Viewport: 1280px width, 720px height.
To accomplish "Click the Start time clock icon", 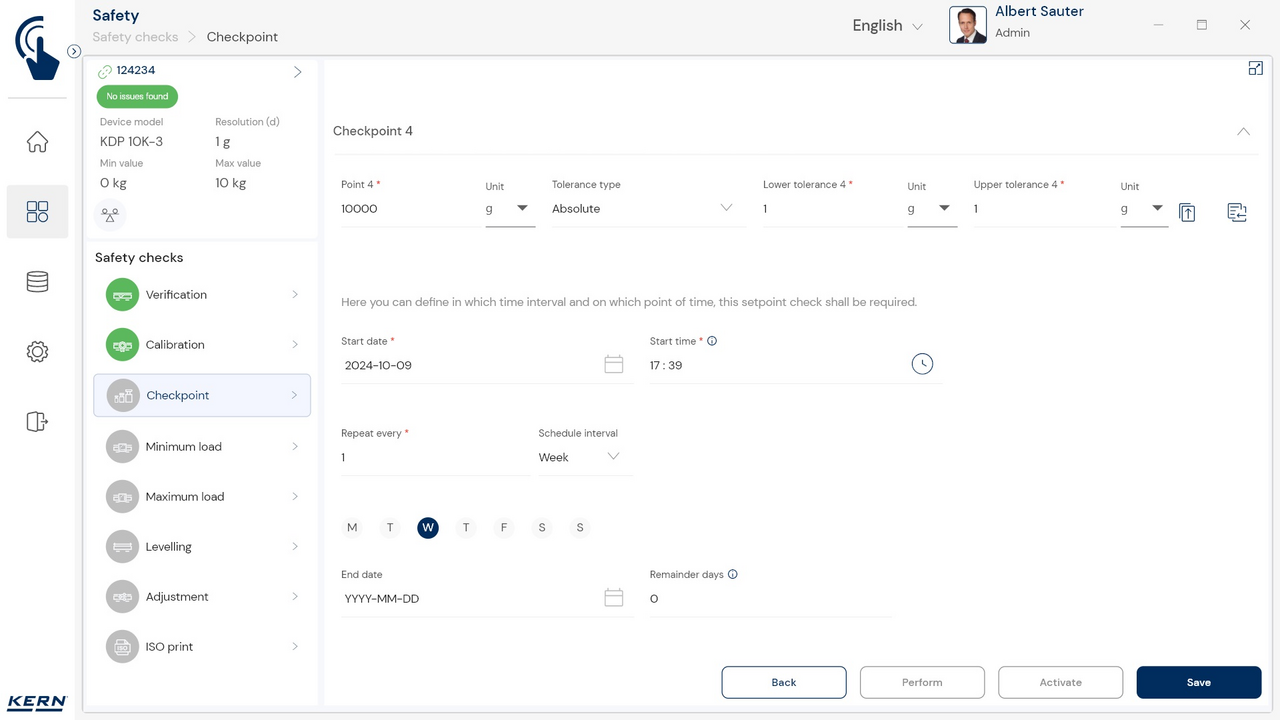I will click(922, 365).
